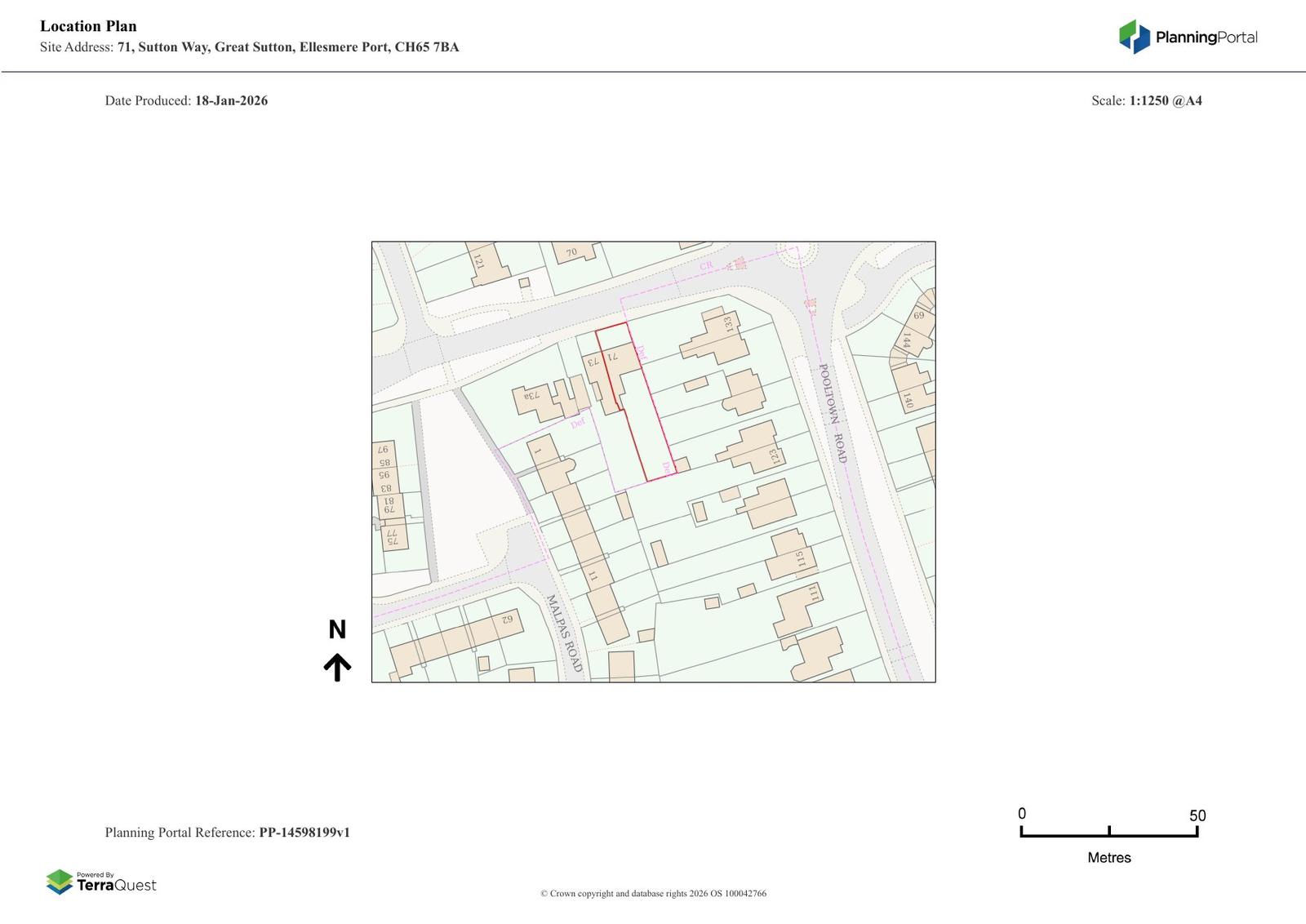Viewport: 1306px width, 924px height.
Task: Click the 0 to 50 metres scale bar
Action: click(1108, 832)
